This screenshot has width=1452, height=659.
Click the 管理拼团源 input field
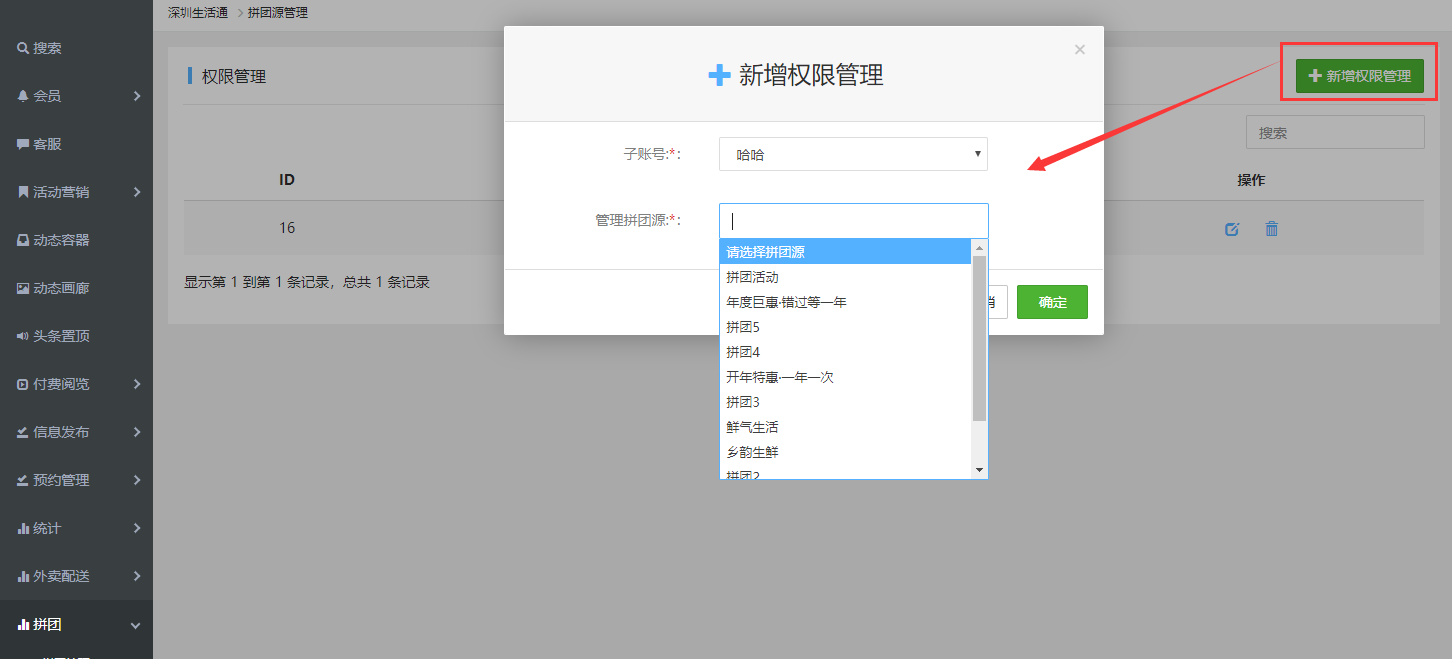click(853, 221)
